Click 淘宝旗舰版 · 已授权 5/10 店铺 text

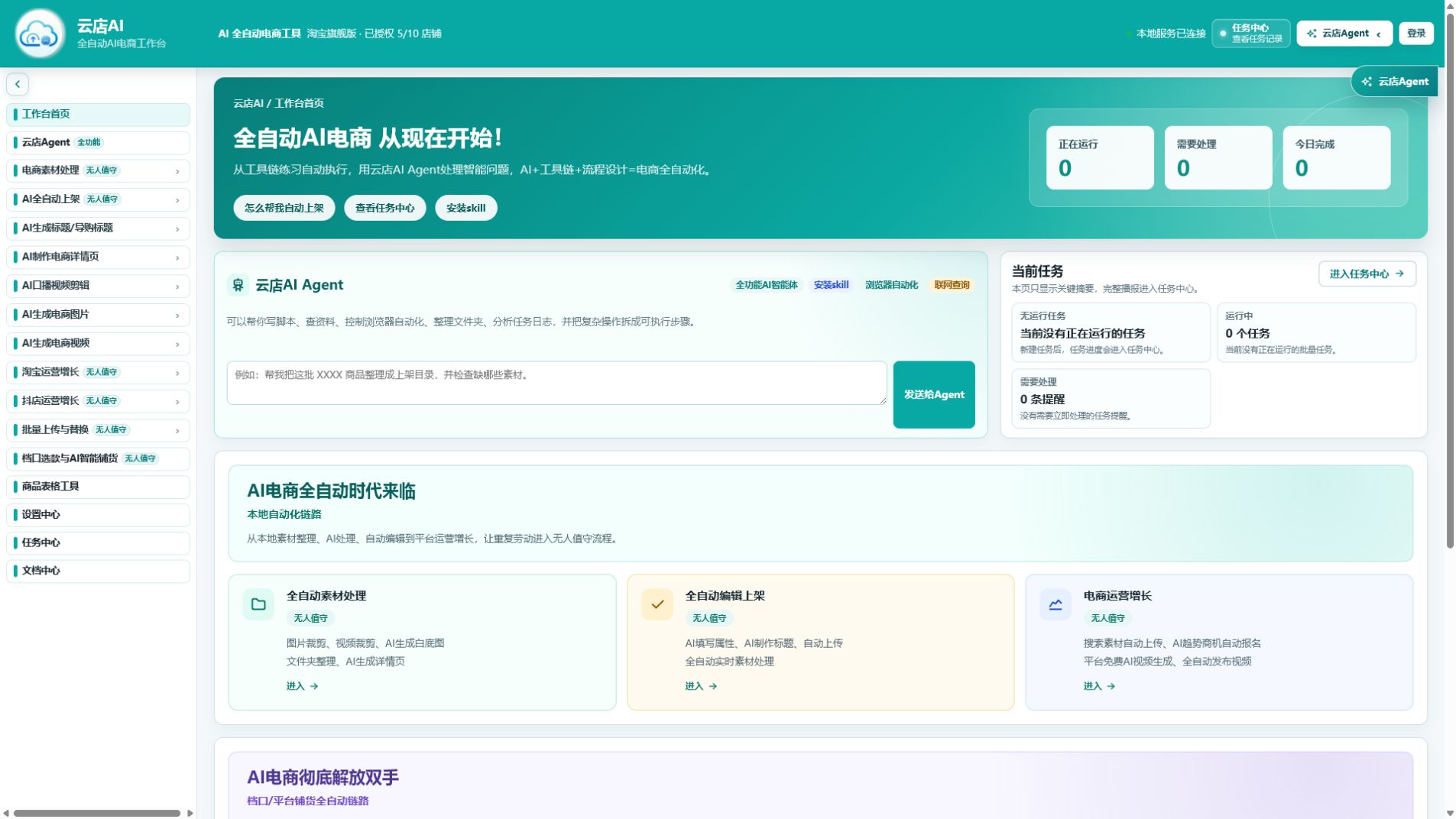point(374,34)
